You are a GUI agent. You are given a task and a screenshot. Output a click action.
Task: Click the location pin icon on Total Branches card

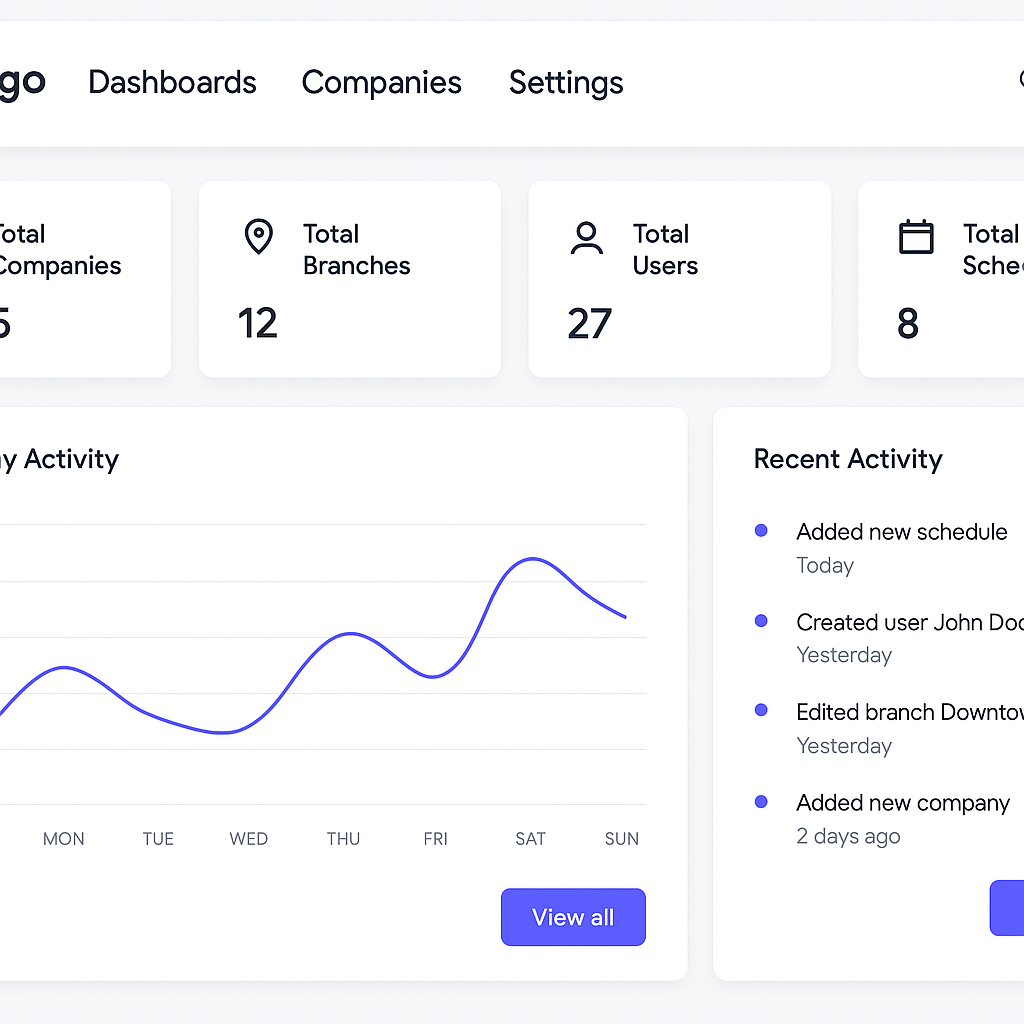click(x=258, y=237)
